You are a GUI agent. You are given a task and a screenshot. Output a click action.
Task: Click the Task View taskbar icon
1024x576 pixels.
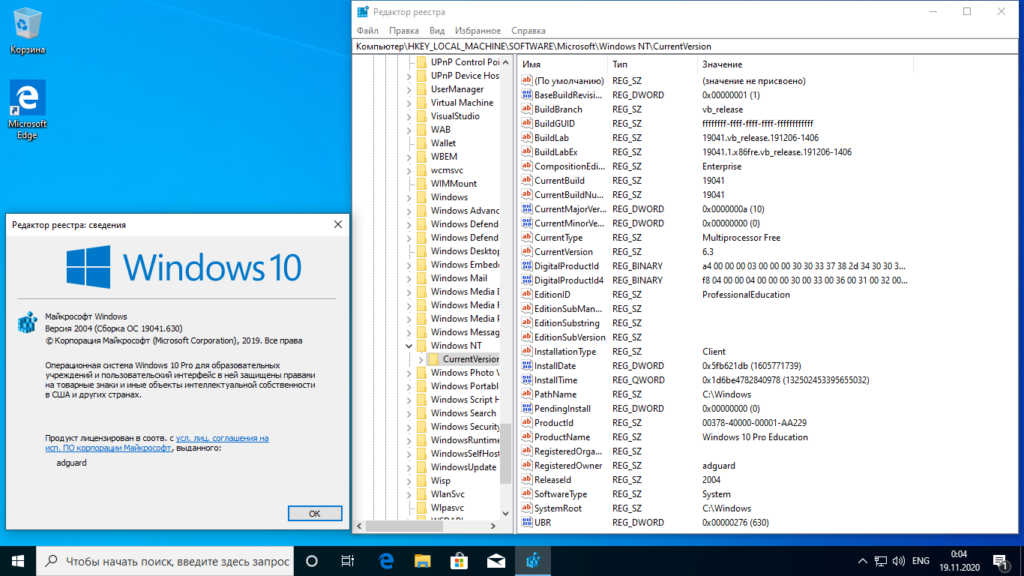point(347,561)
